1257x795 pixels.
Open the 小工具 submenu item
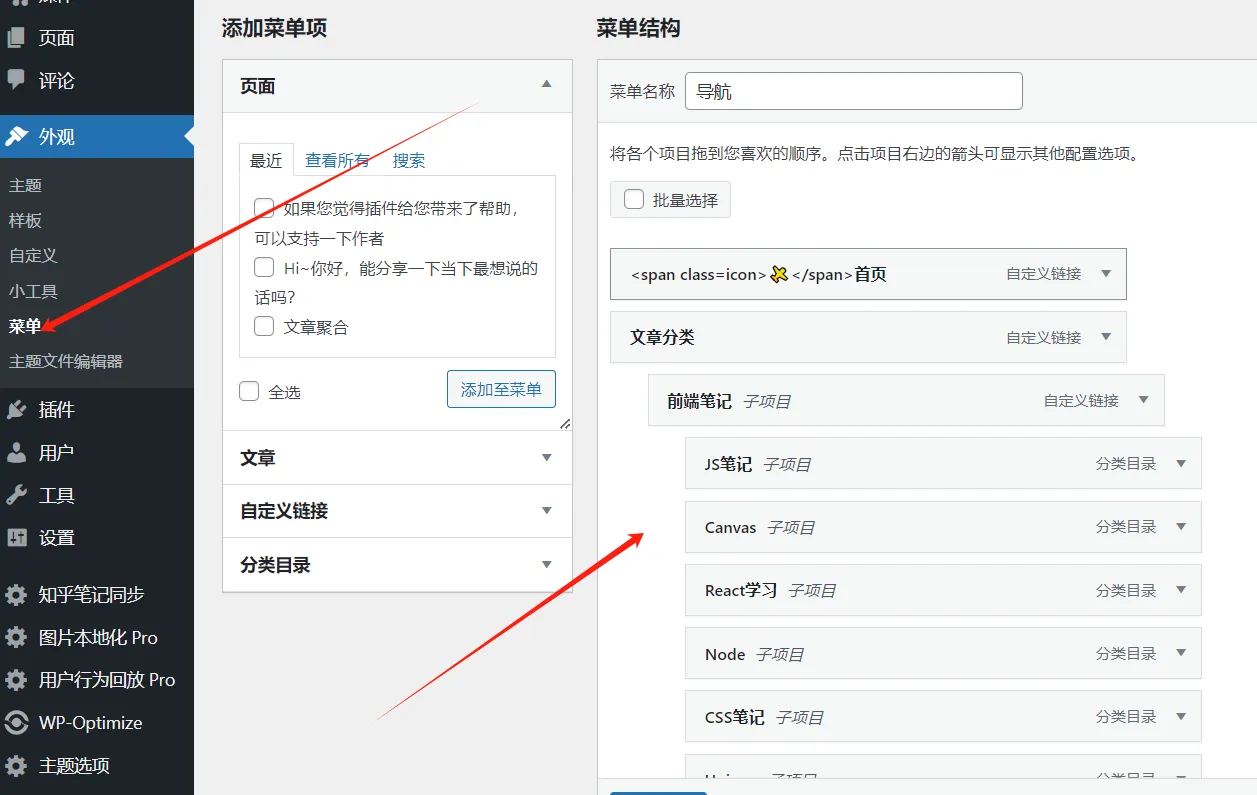33,291
